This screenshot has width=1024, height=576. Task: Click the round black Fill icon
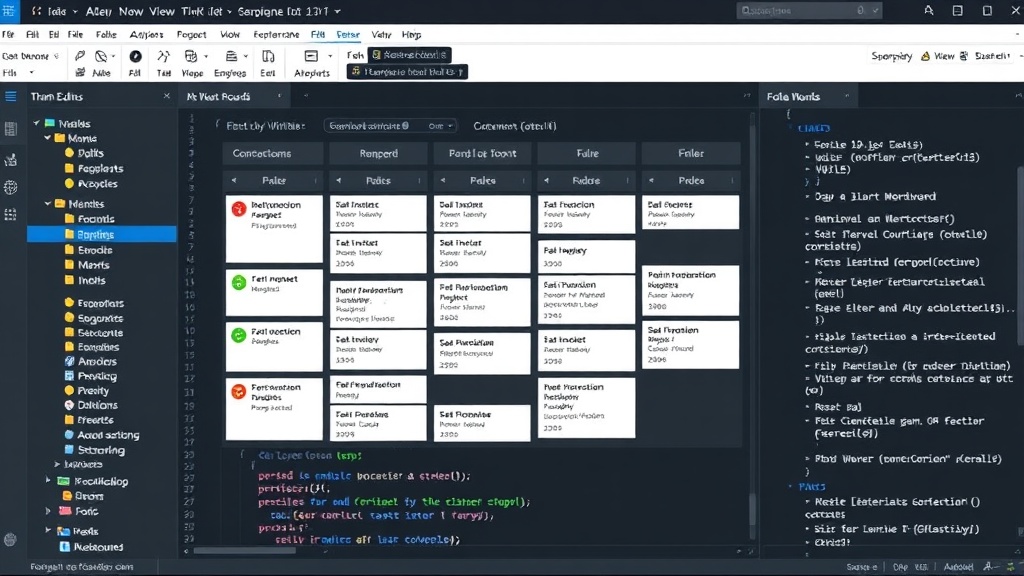pos(135,57)
